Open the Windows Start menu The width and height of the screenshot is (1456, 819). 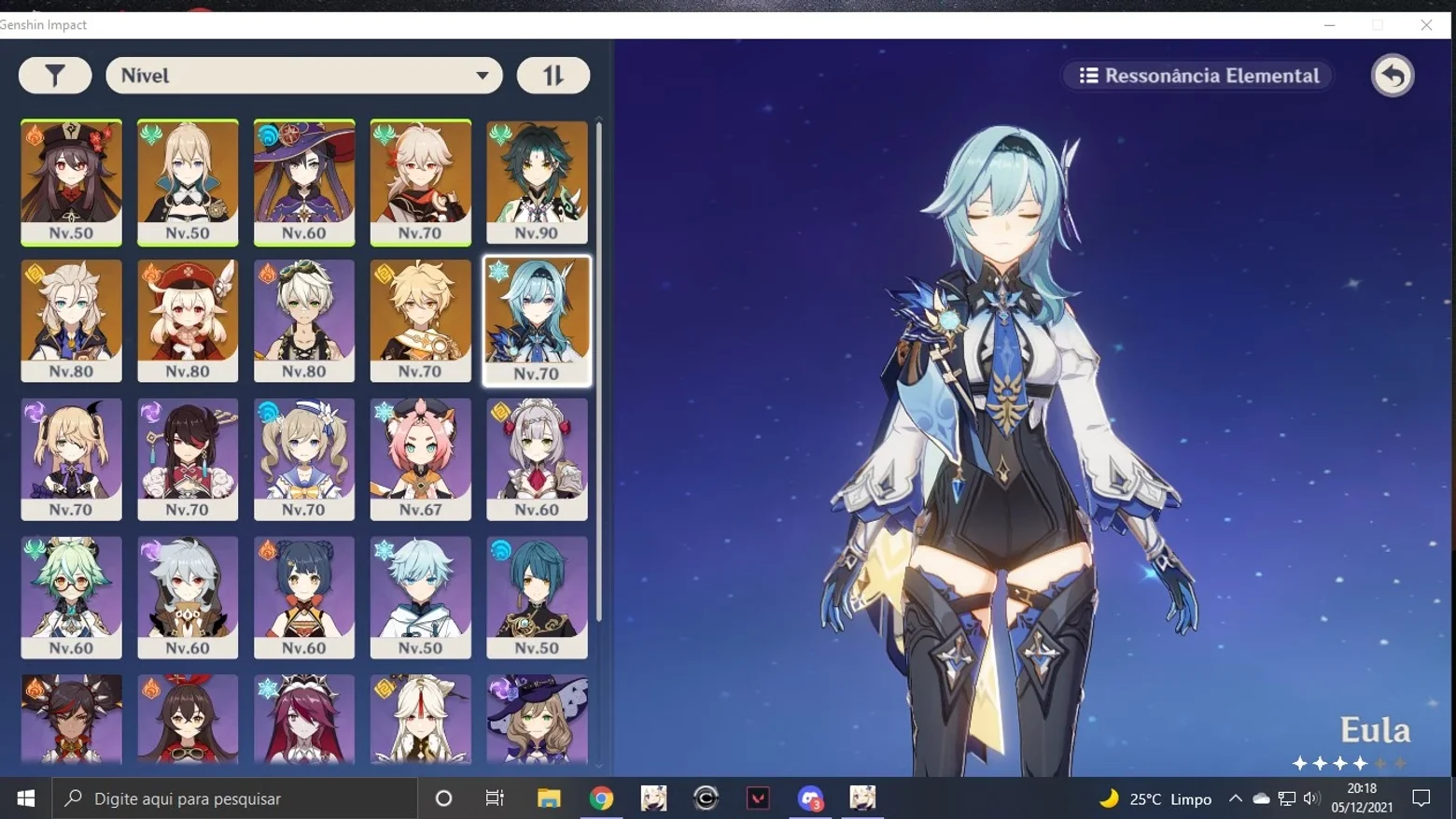(x=25, y=798)
